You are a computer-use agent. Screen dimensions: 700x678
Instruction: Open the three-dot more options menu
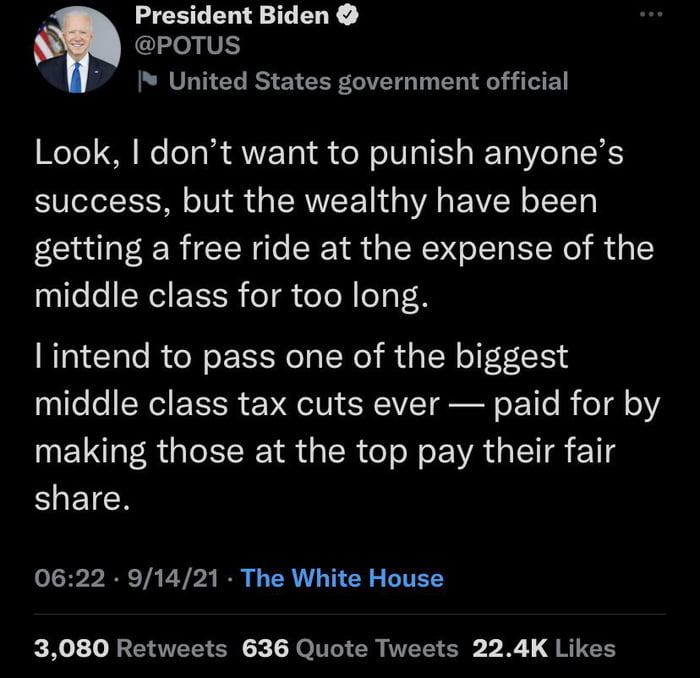pyautogui.click(x=650, y=16)
